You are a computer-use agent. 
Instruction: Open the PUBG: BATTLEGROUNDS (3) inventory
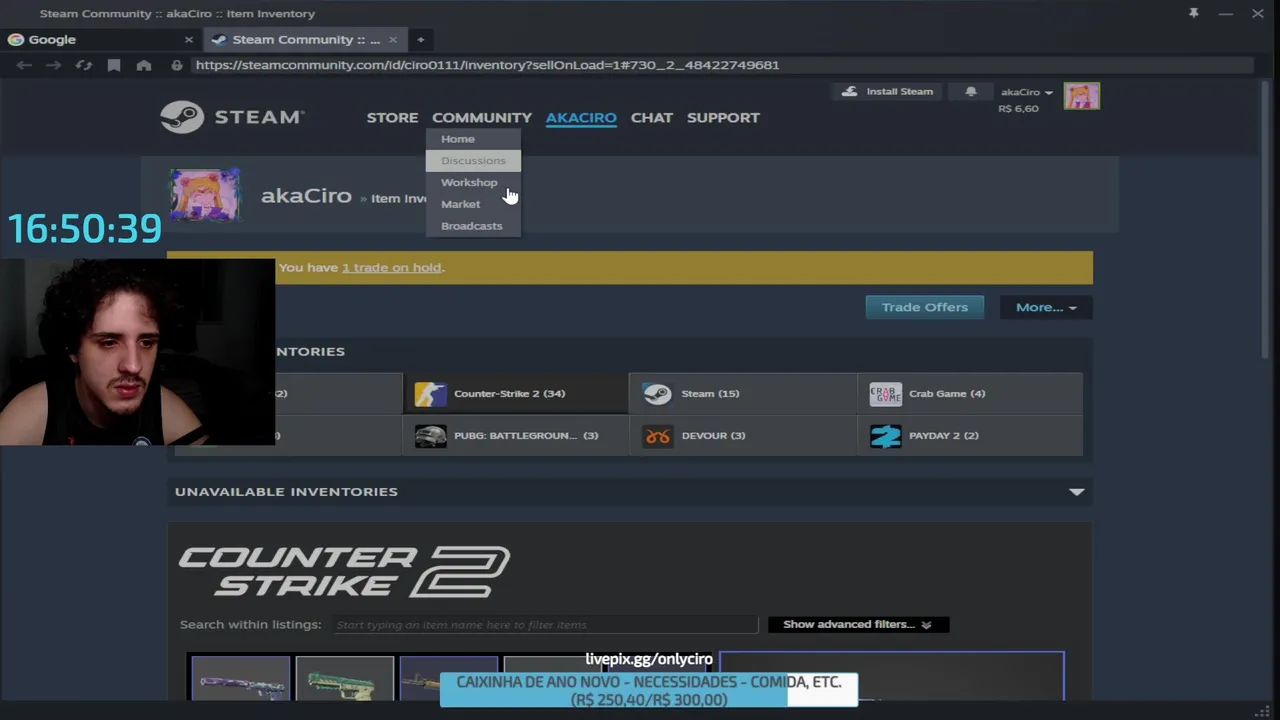(x=515, y=436)
